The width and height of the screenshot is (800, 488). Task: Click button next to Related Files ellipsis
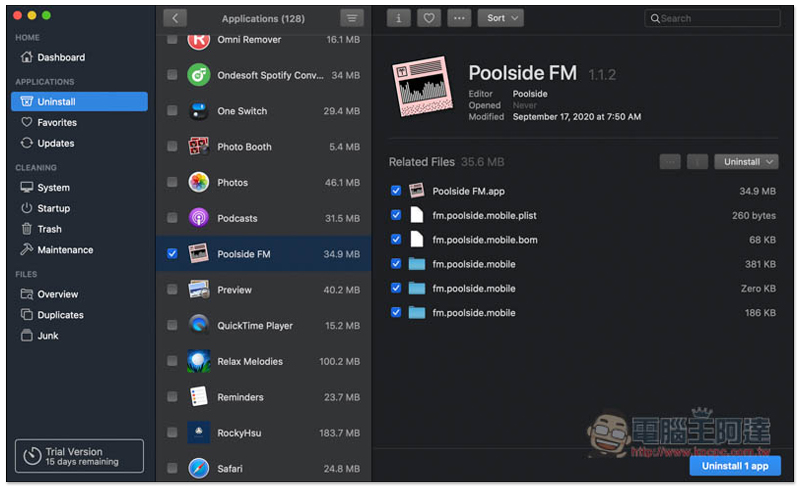click(x=697, y=162)
